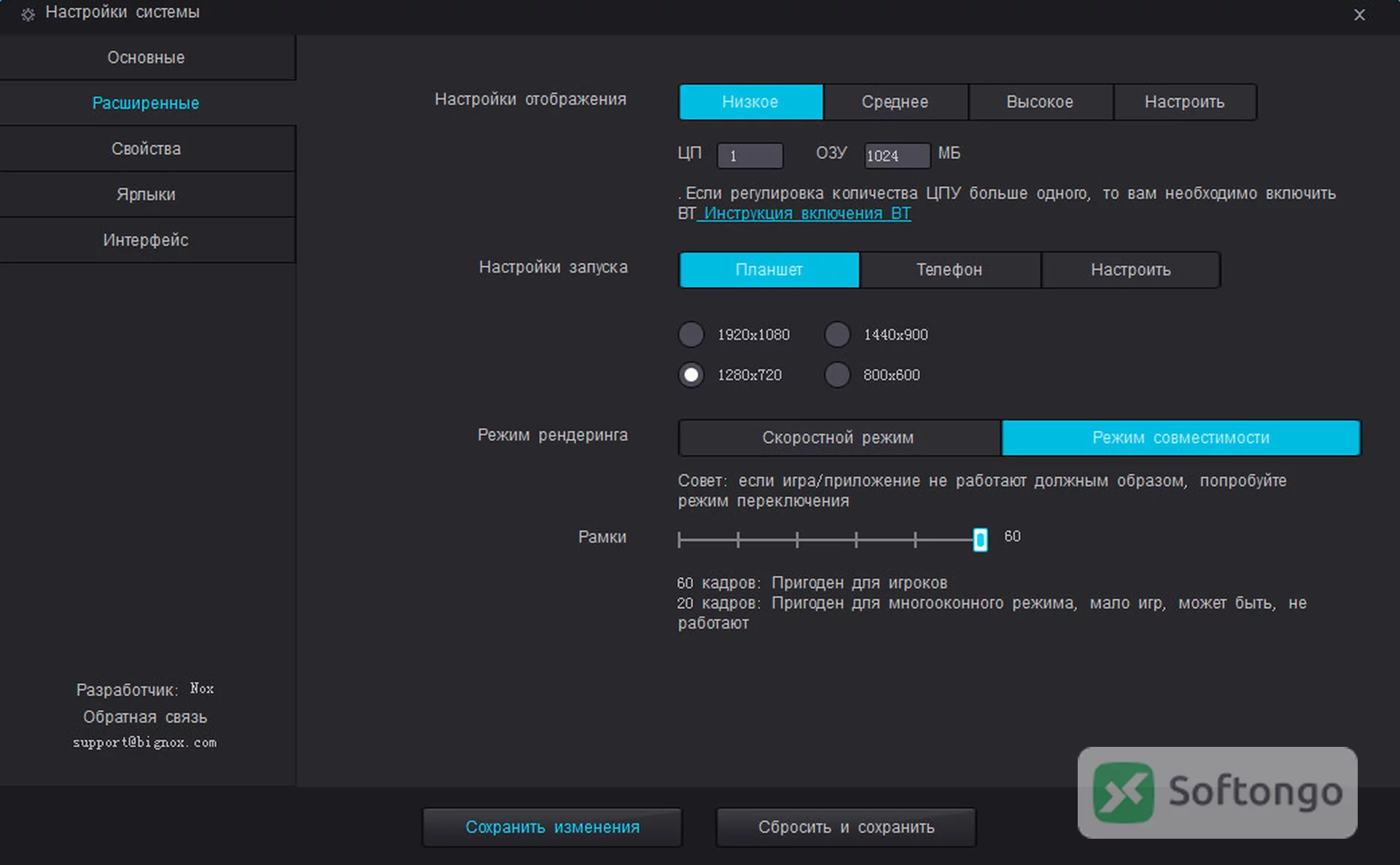Click Настроить for display settings
Image resolution: width=1400 pixels, height=865 pixels.
1185,102
